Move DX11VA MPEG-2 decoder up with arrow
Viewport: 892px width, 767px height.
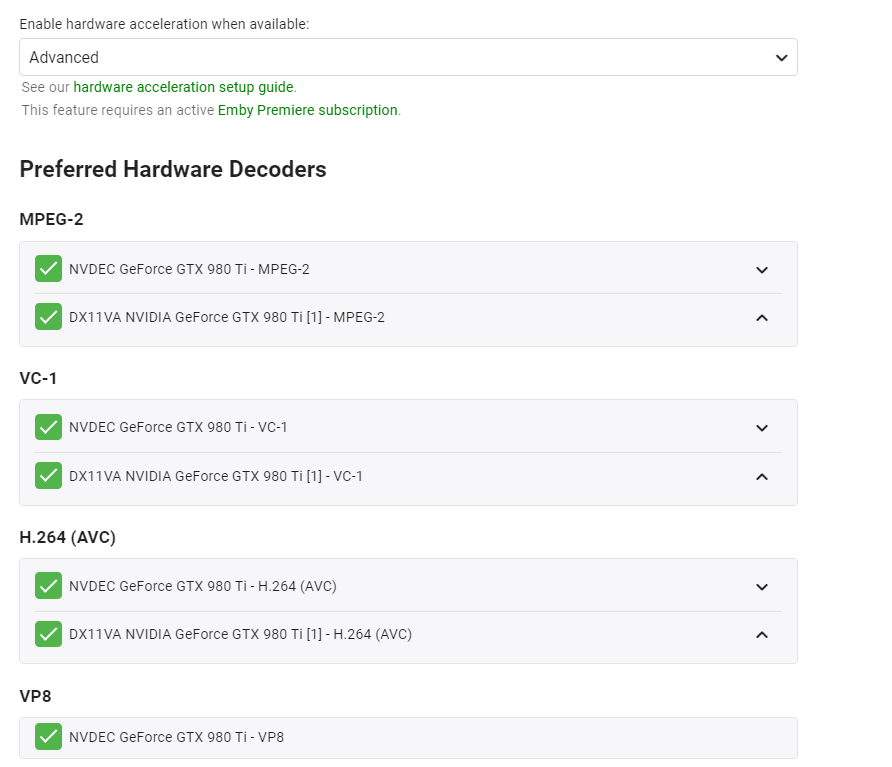762,317
